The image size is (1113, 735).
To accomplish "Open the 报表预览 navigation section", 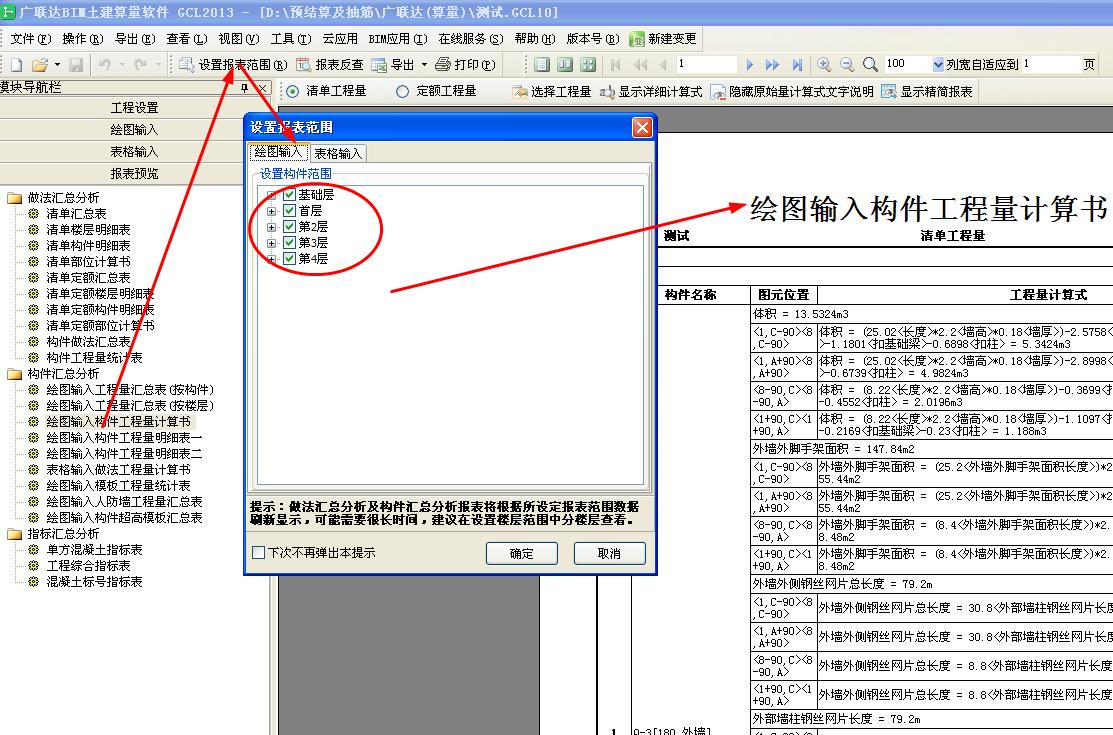I will [x=134, y=174].
